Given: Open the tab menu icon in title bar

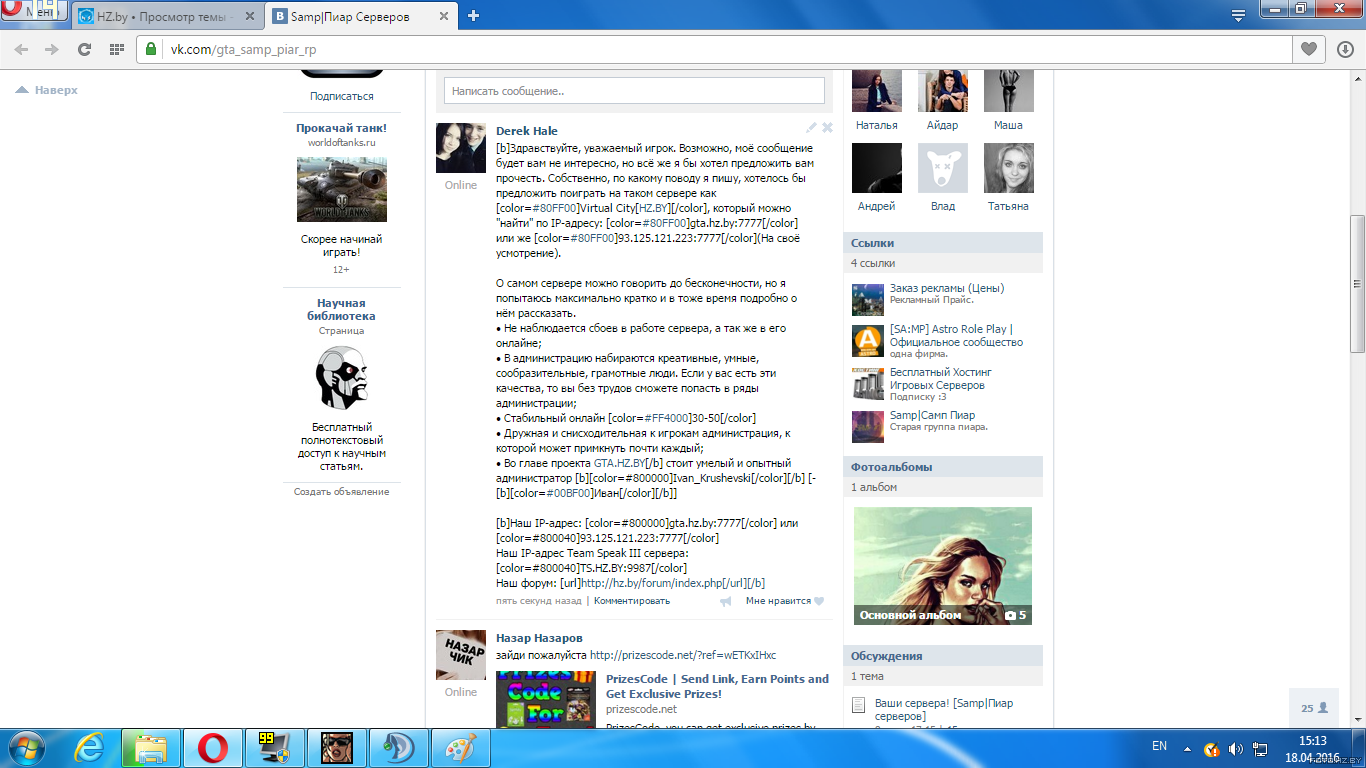Looking at the screenshot, I should pos(1238,15).
